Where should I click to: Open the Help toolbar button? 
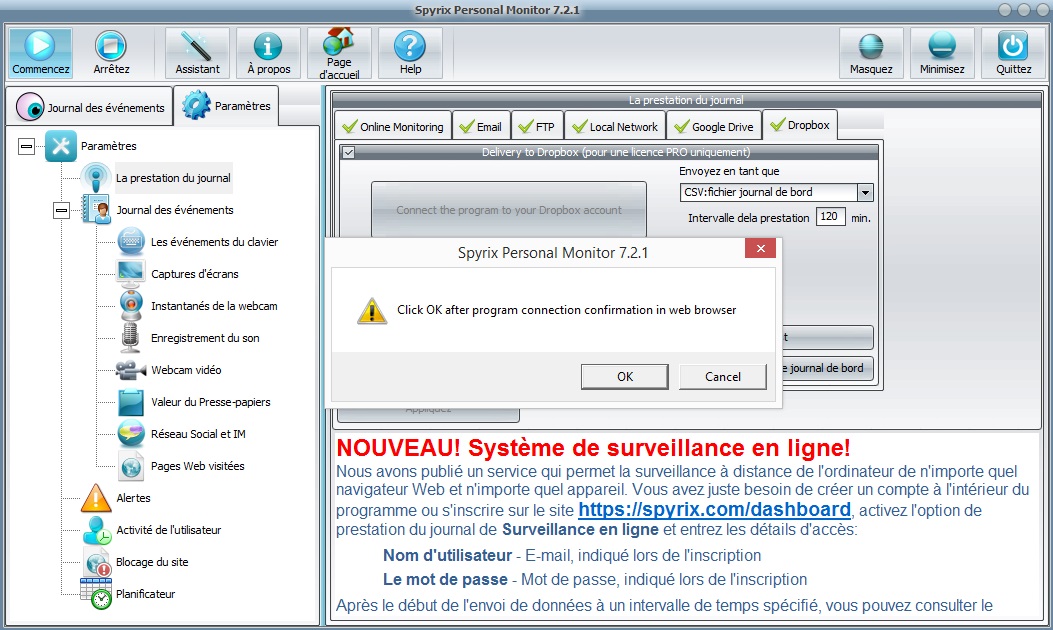[x=410, y=52]
